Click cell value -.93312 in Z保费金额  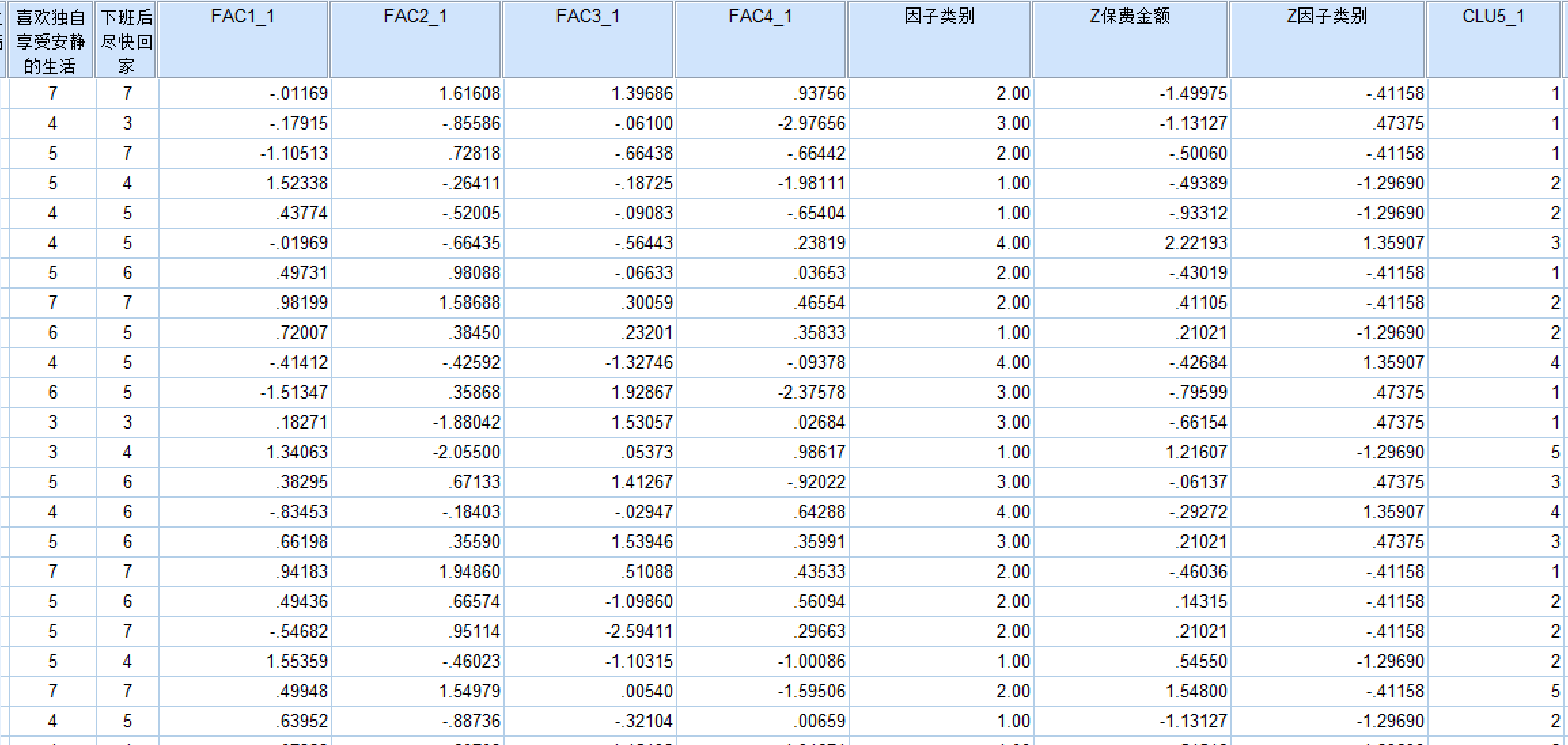click(x=1131, y=213)
